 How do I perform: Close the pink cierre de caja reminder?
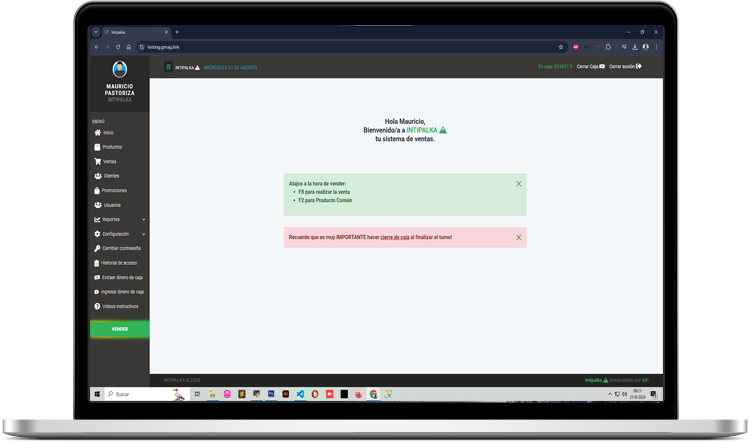point(518,237)
